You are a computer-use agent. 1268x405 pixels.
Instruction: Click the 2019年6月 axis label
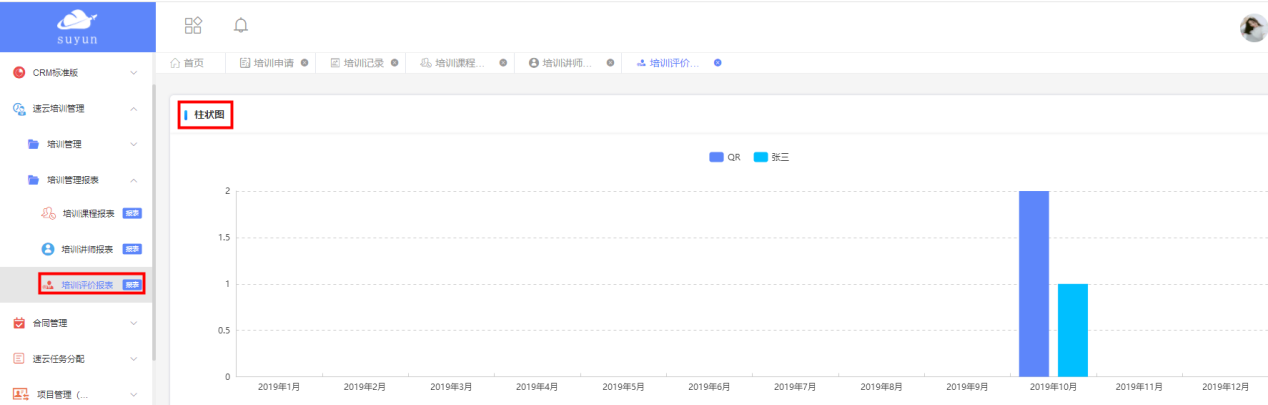tap(709, 386)
